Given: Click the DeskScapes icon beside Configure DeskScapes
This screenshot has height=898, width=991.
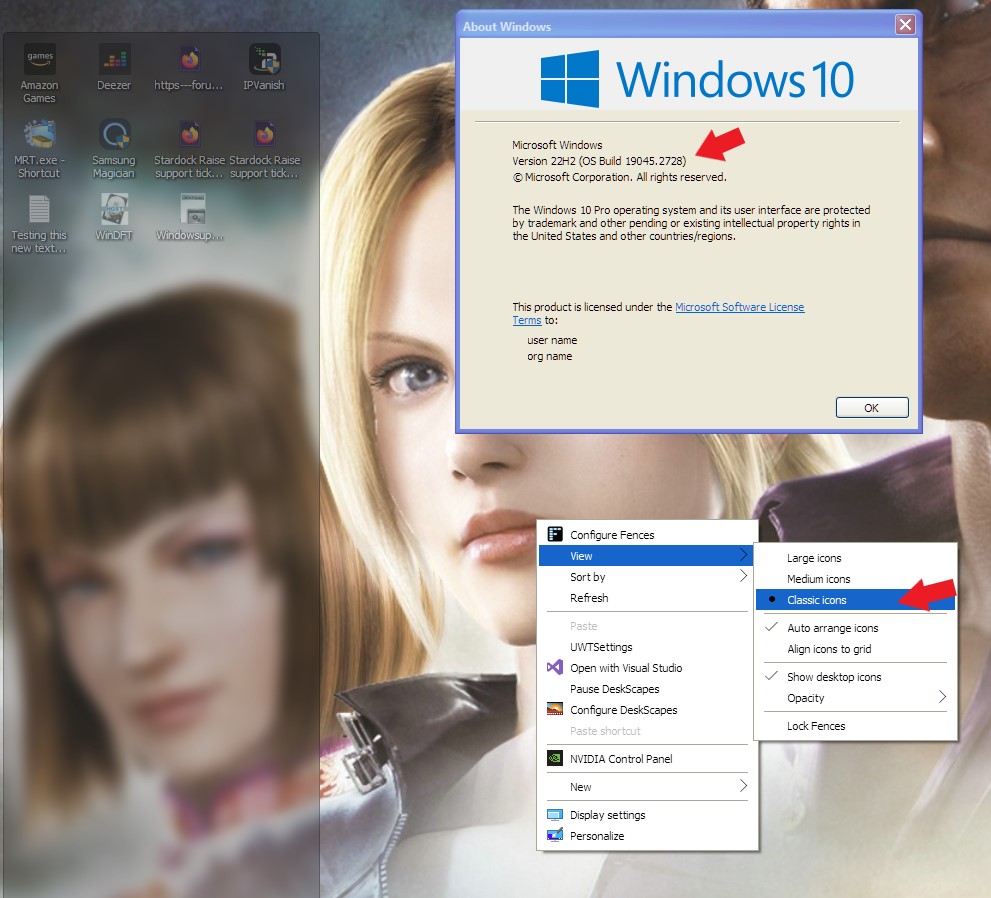Looking at the screenshot, I should pyautogui.click(x=554, y=709).
